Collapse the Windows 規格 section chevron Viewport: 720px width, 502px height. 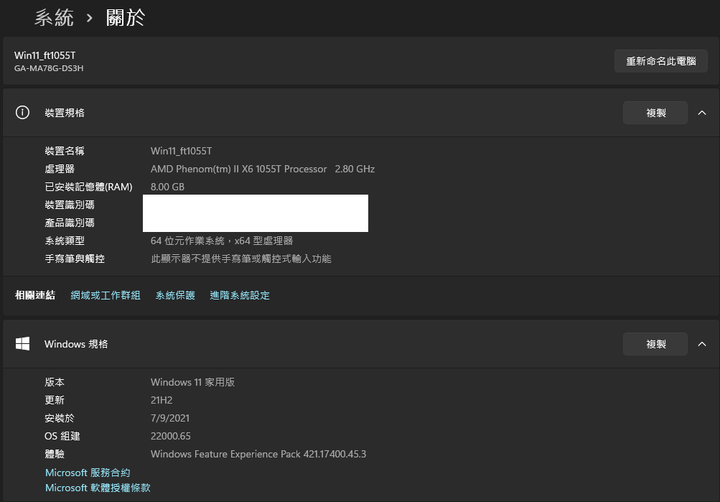pos(702,344)
